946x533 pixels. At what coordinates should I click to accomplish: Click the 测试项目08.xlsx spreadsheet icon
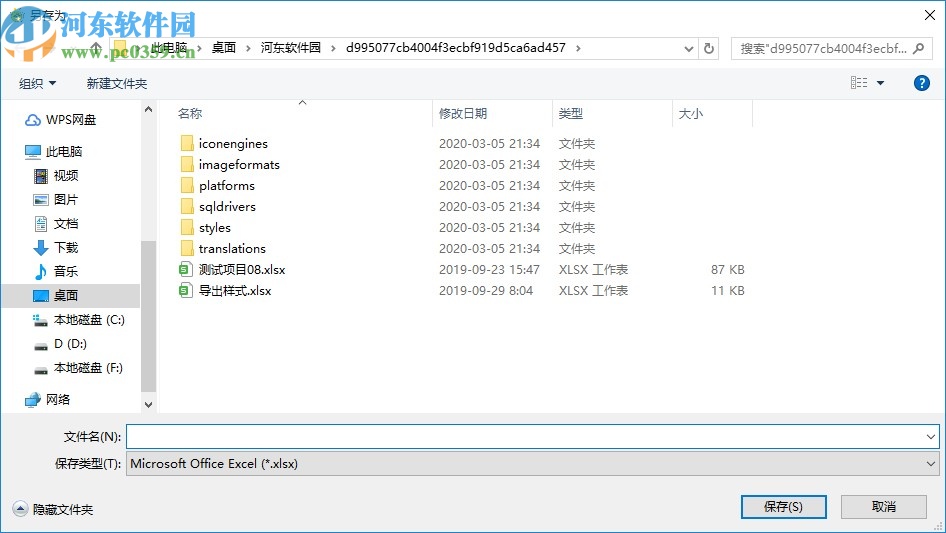coord(186,269)
